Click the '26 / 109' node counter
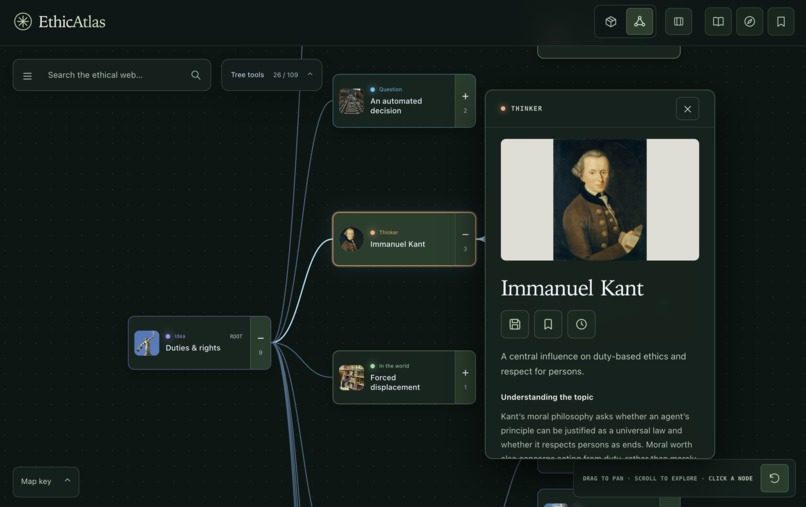This screenshot has width=806, height=507. [285, 75]
